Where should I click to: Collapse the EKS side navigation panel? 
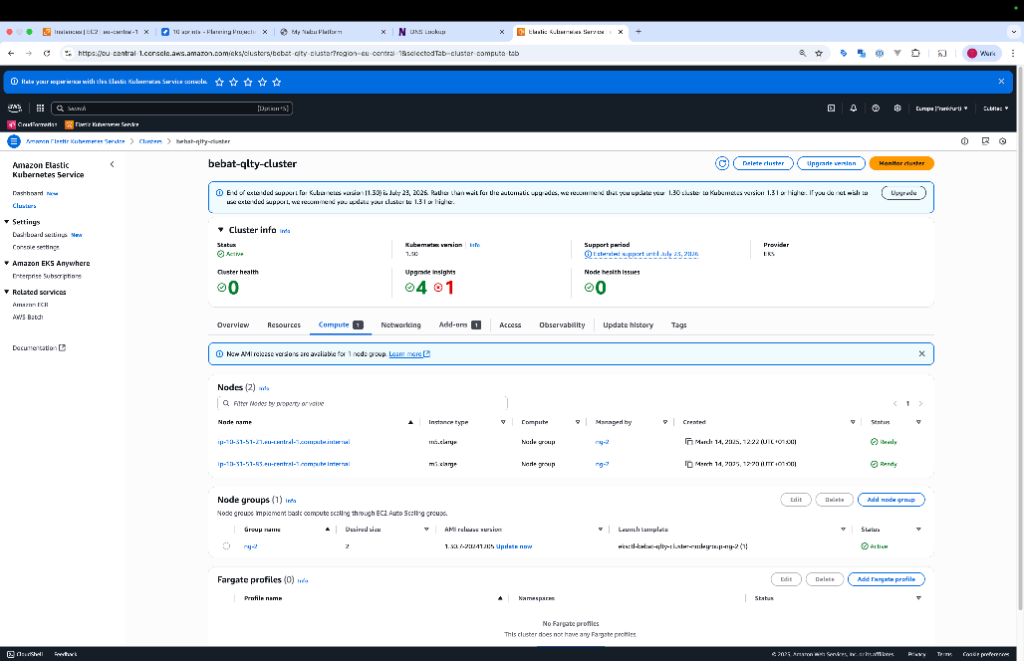click(x=112, y=165)
